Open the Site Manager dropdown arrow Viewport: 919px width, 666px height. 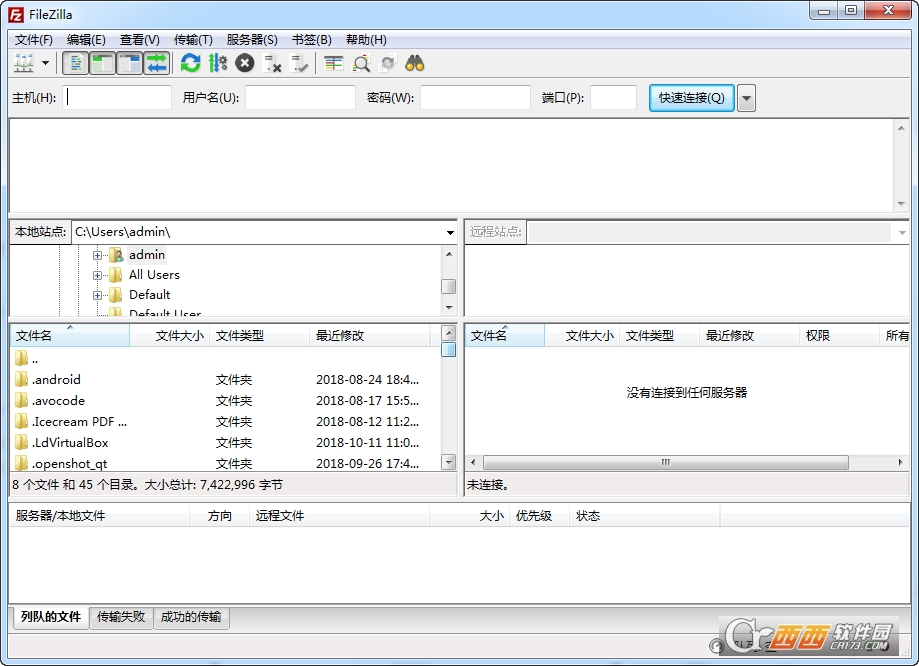(x=44, y=63)
